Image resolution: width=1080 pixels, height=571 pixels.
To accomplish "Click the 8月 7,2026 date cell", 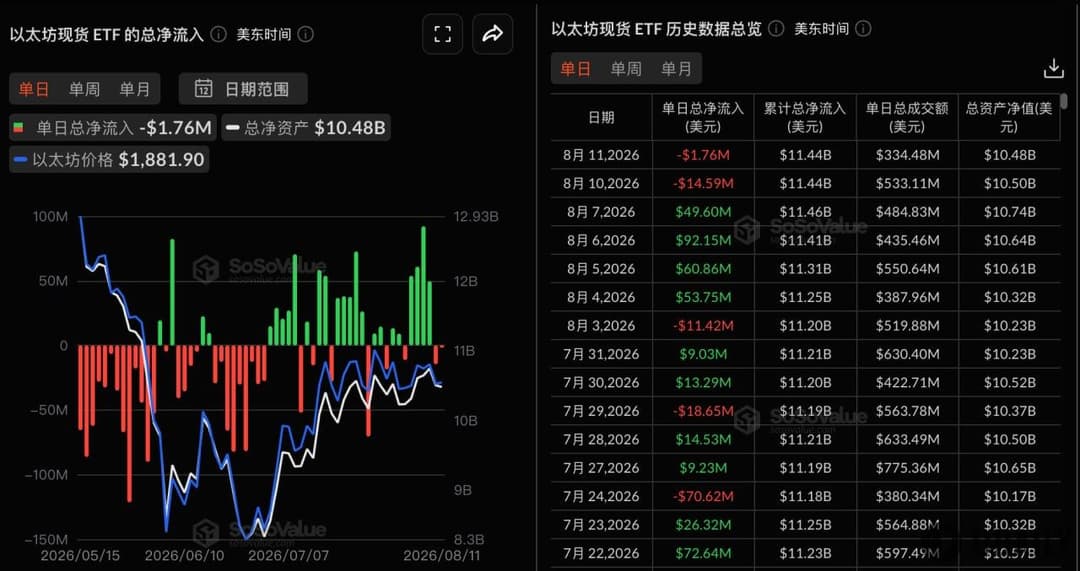I will [602, 211].
